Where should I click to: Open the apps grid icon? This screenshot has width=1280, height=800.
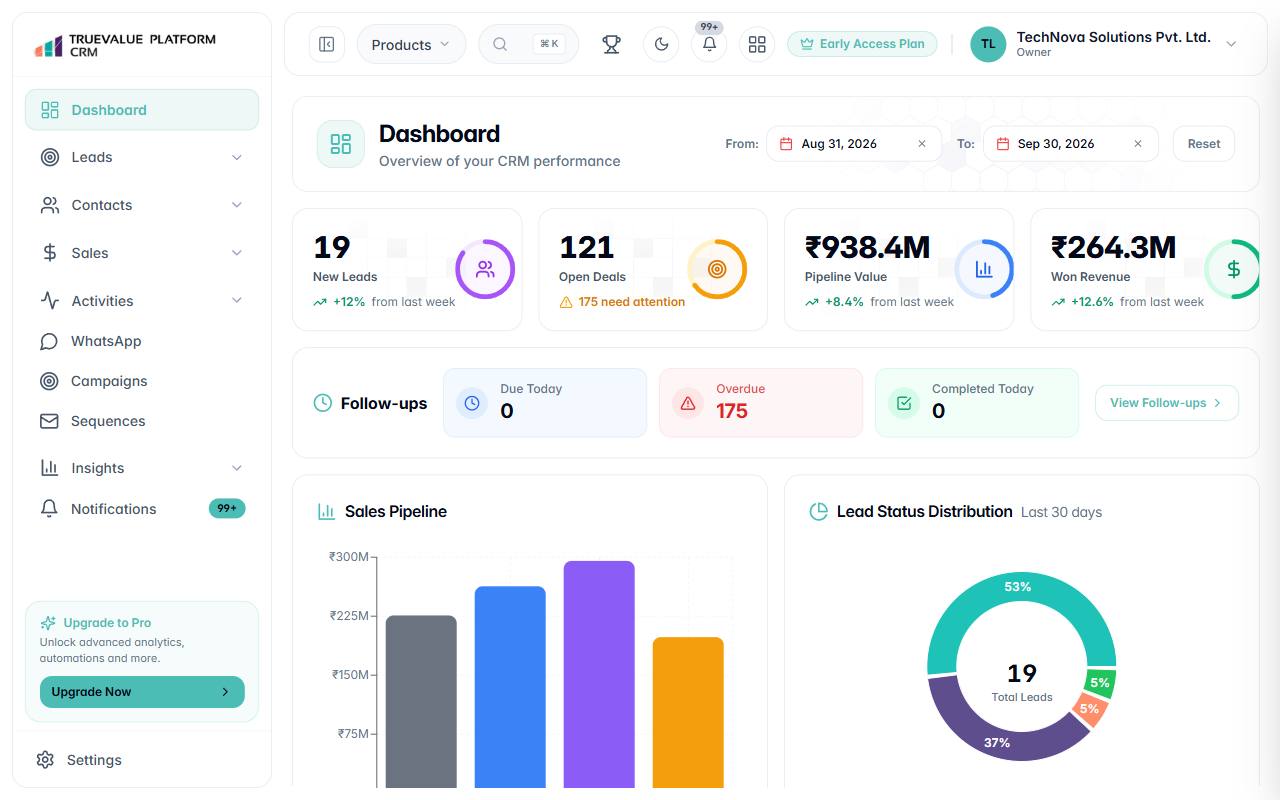[x=757, y=44]
